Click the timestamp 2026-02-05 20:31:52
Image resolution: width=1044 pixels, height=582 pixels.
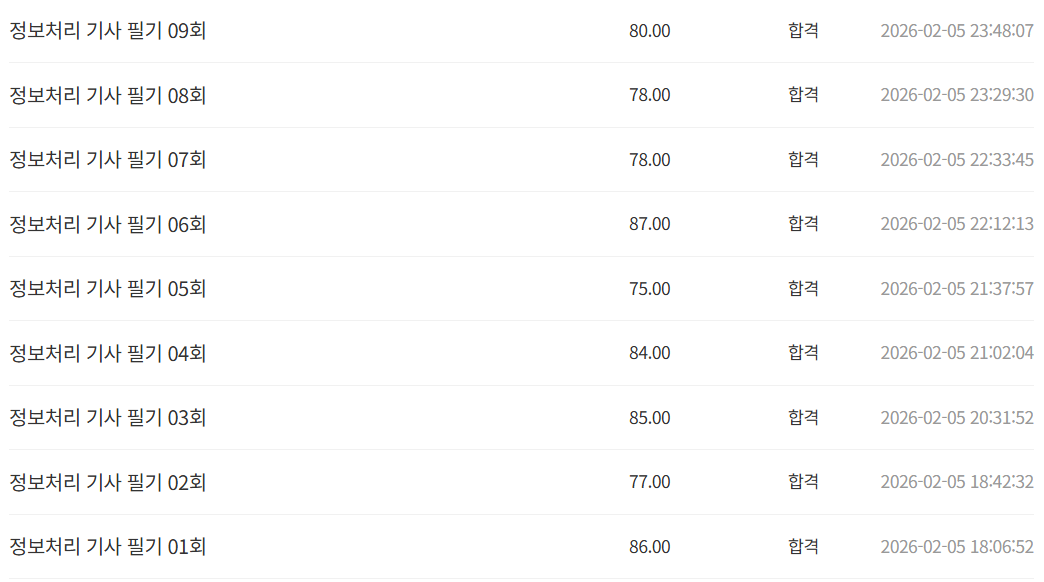(957, 418)
